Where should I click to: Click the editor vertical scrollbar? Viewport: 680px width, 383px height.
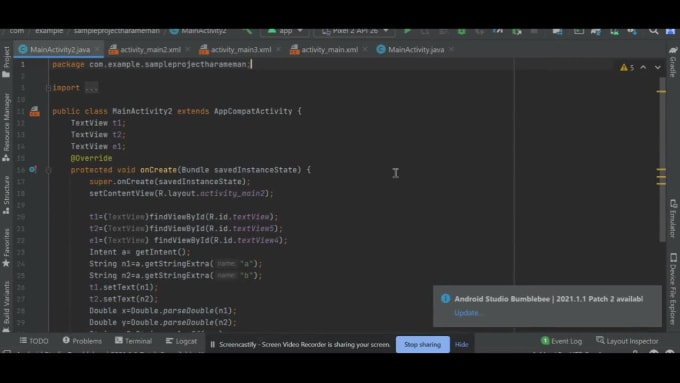coord(661,160)
